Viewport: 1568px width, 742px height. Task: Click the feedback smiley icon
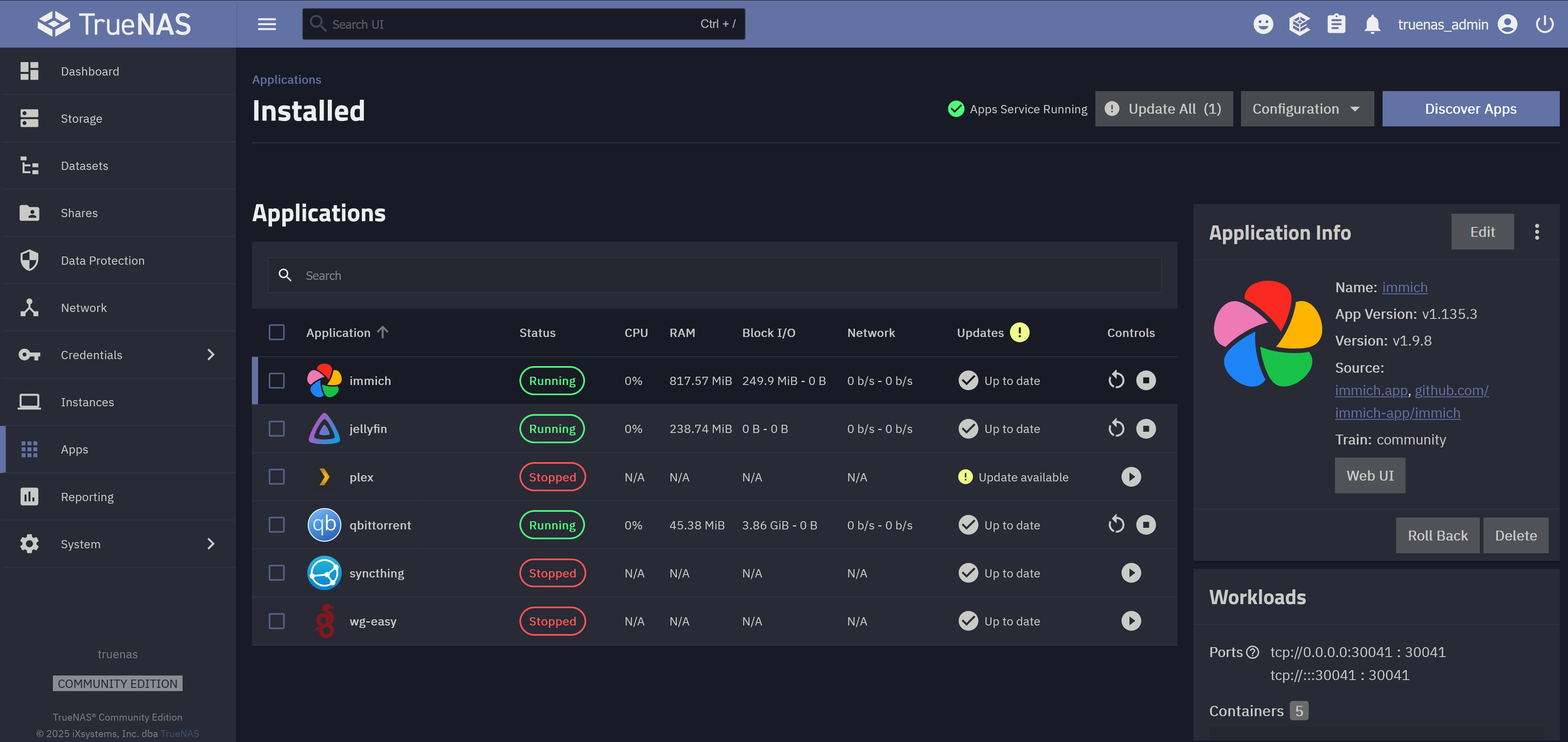pos(1263,24)
